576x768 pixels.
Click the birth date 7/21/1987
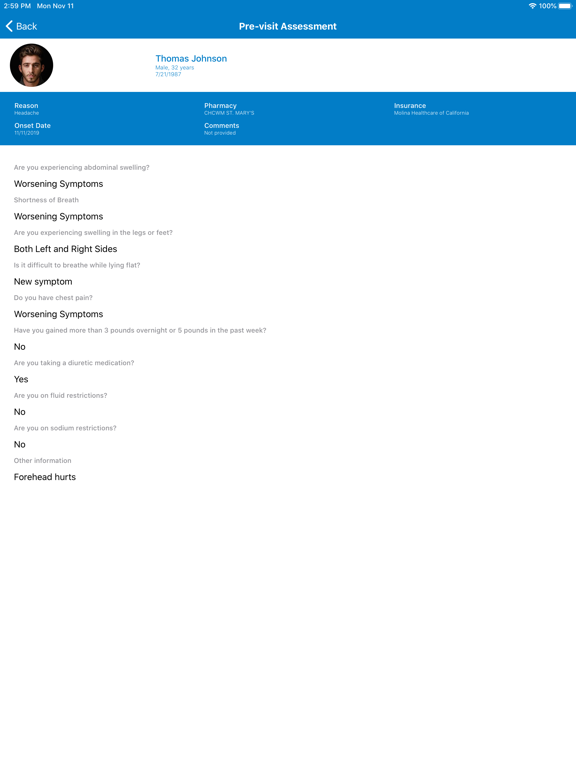pos(168,74)
